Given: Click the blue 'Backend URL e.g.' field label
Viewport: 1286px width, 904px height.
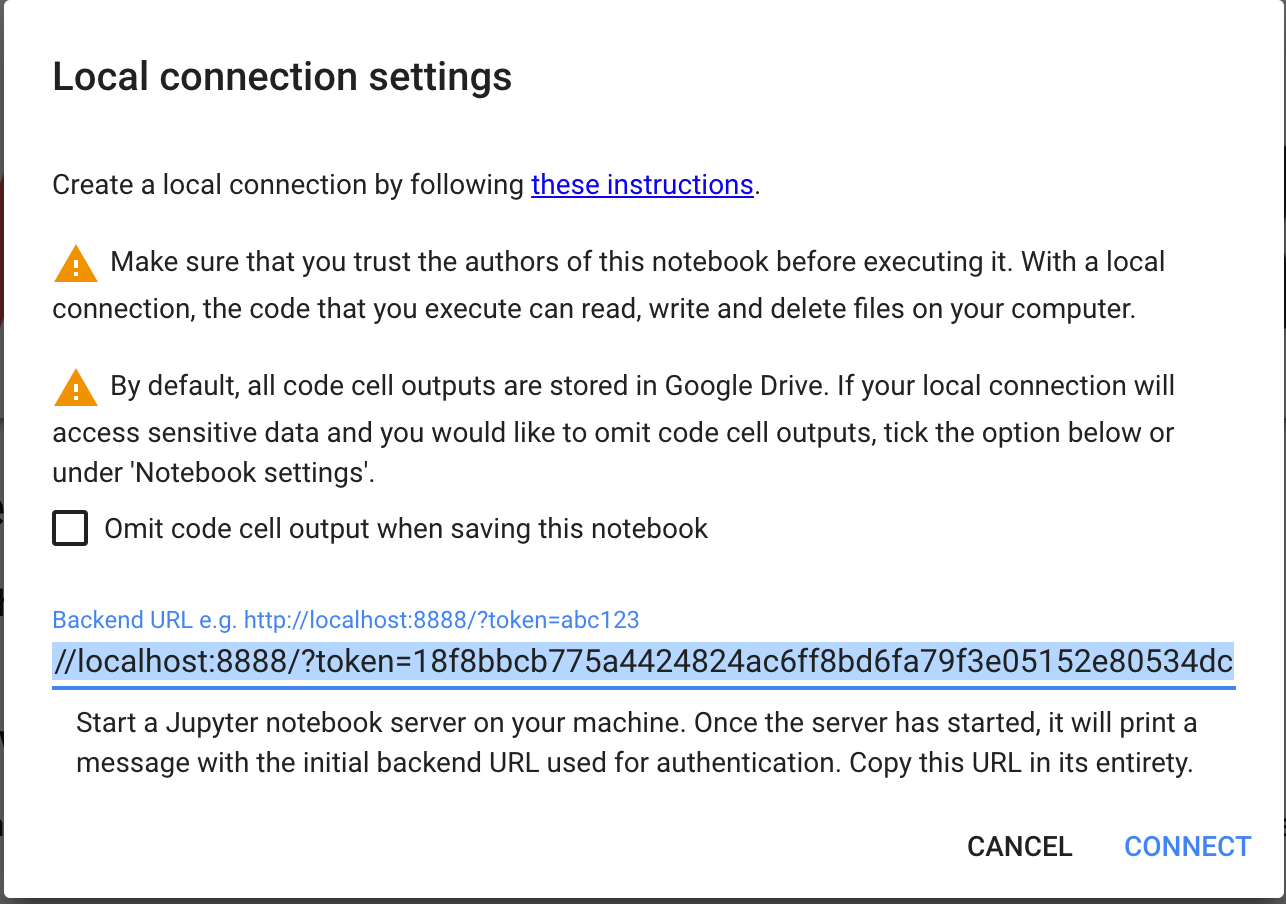Looking at the screenshot, I should point(346,620).
